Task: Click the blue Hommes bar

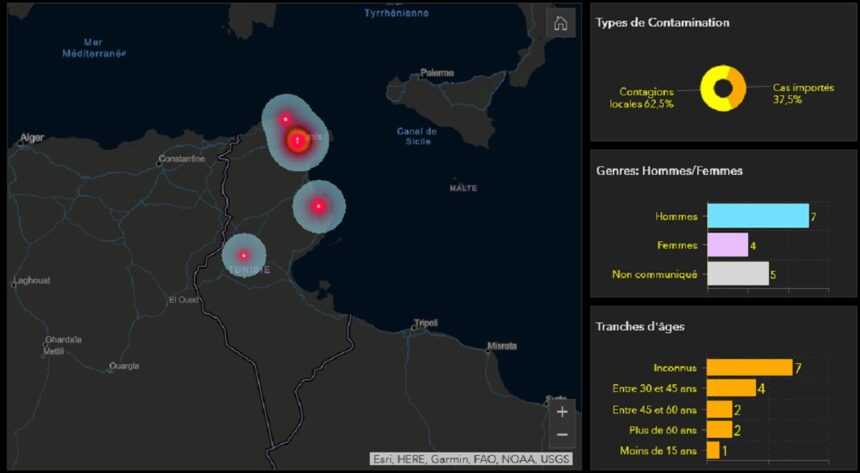Action: (757, 216)
